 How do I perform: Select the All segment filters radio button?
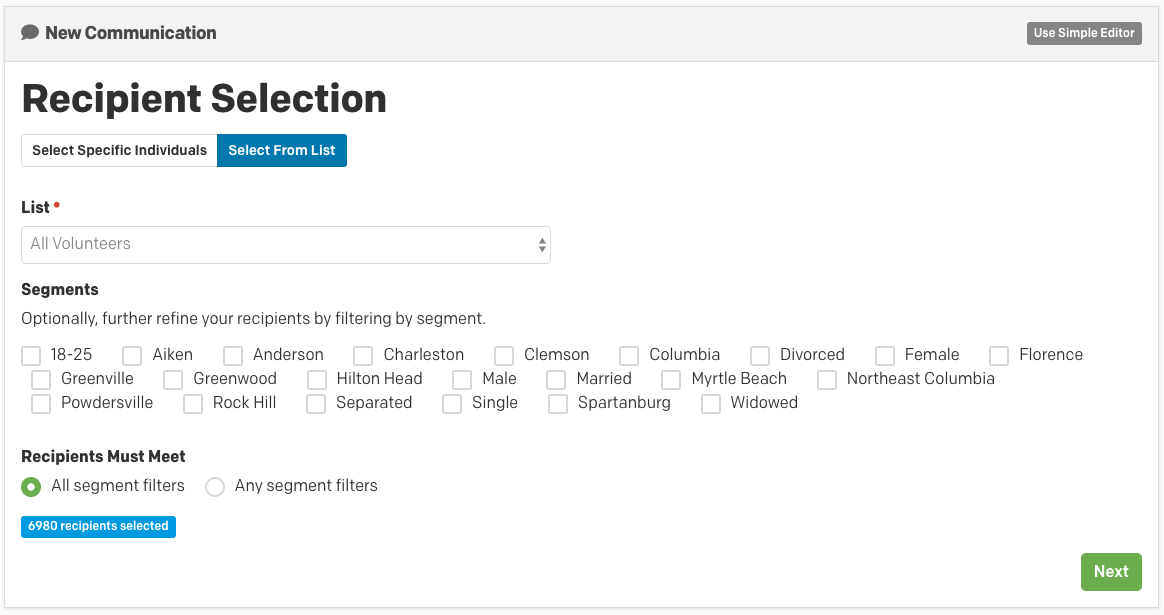[31, 487]
